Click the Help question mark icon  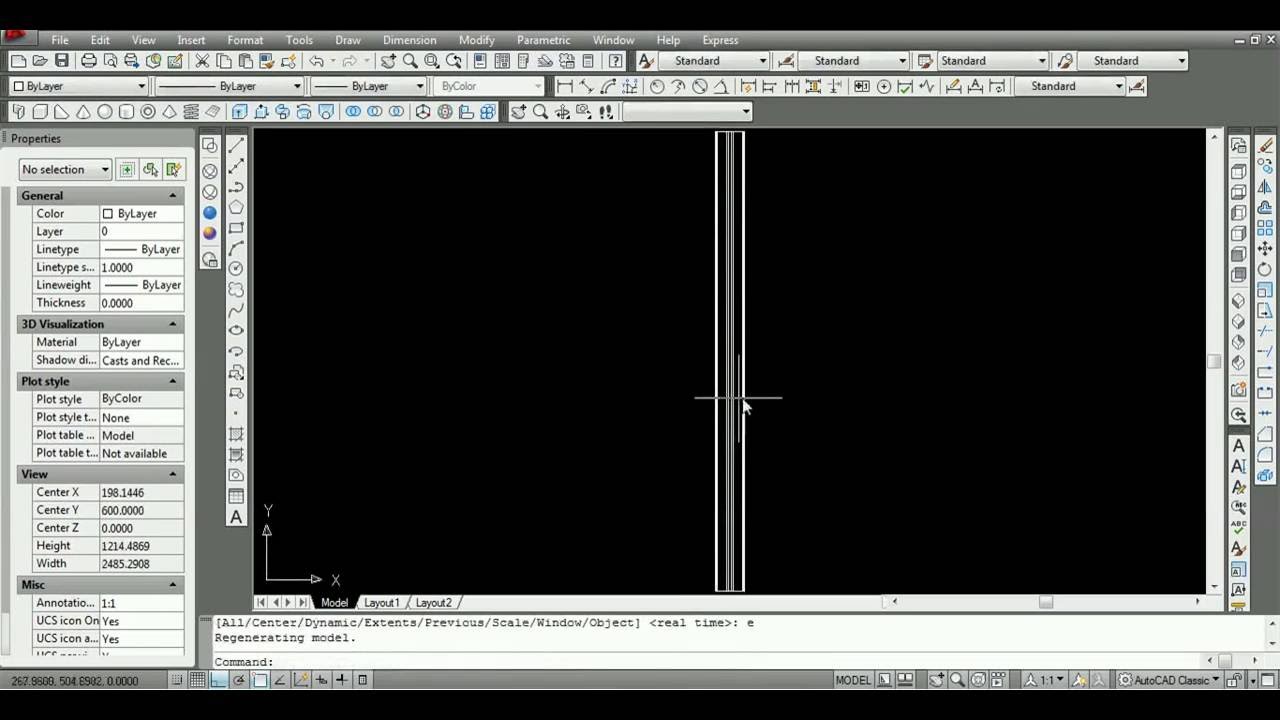616,61
